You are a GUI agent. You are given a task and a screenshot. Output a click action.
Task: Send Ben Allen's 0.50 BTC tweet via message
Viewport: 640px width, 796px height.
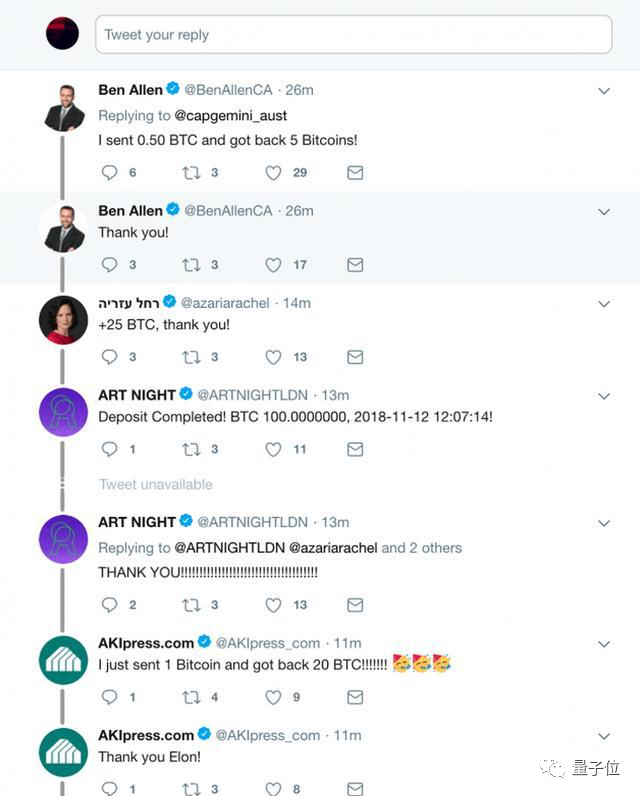354,173
